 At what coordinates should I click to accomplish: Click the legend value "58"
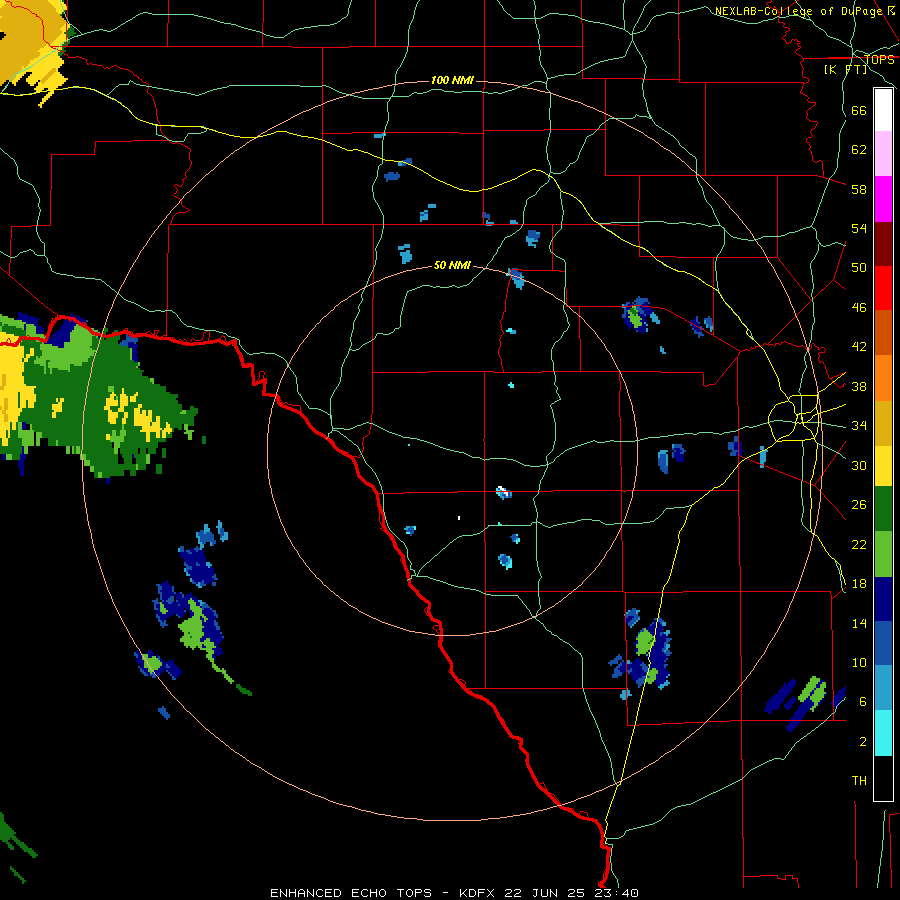[859, 189]
